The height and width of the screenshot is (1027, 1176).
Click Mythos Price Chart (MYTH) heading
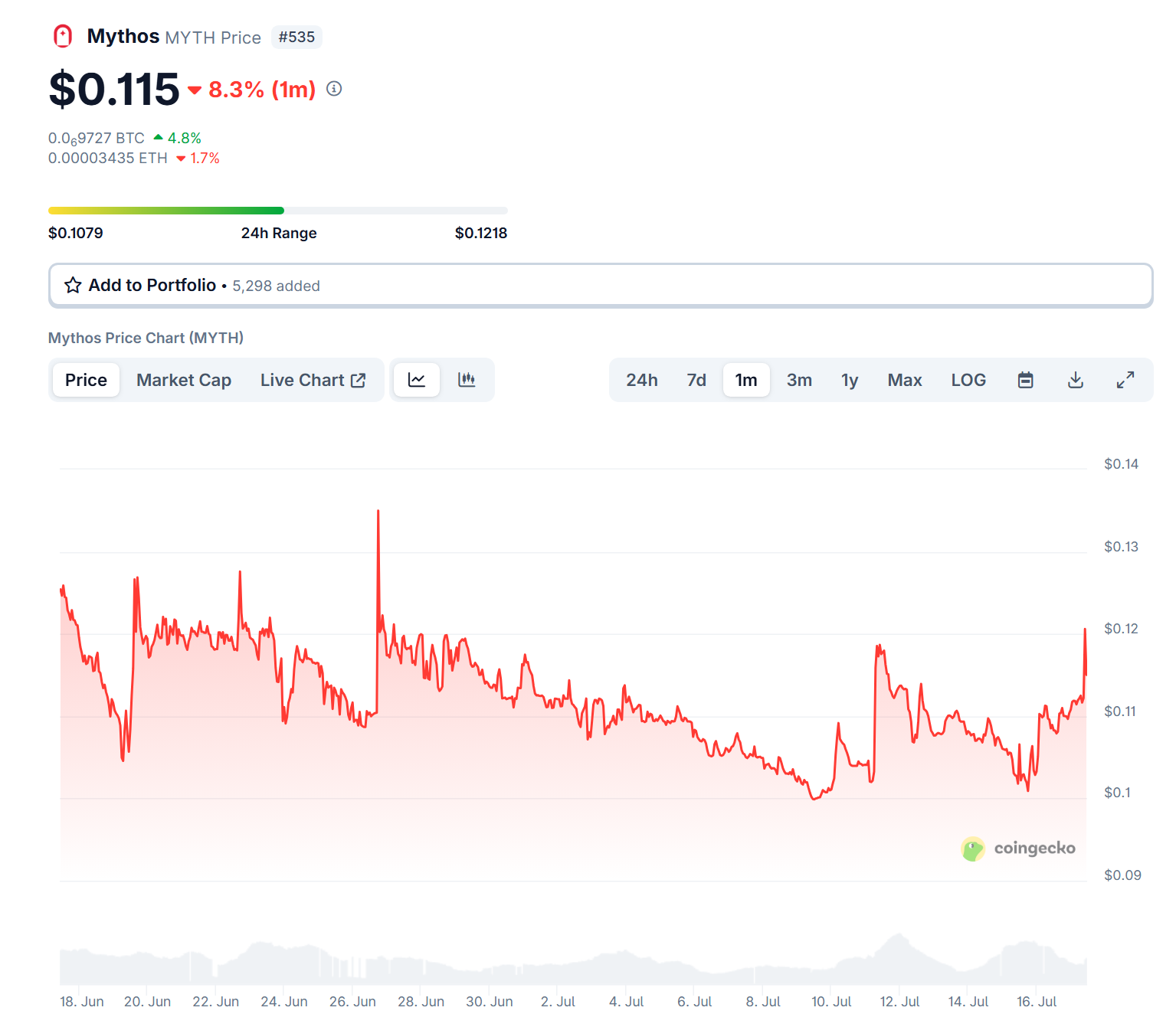146,338
